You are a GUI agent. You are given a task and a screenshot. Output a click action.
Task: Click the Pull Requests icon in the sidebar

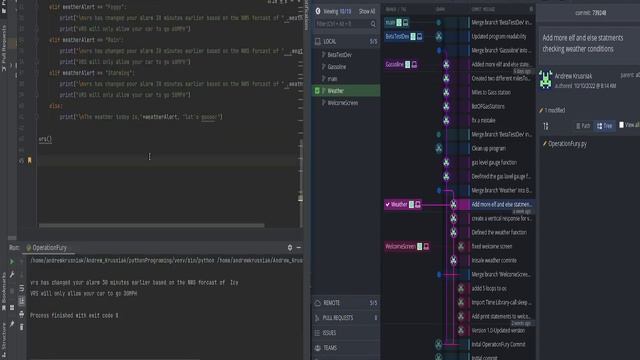pos(317,318)
